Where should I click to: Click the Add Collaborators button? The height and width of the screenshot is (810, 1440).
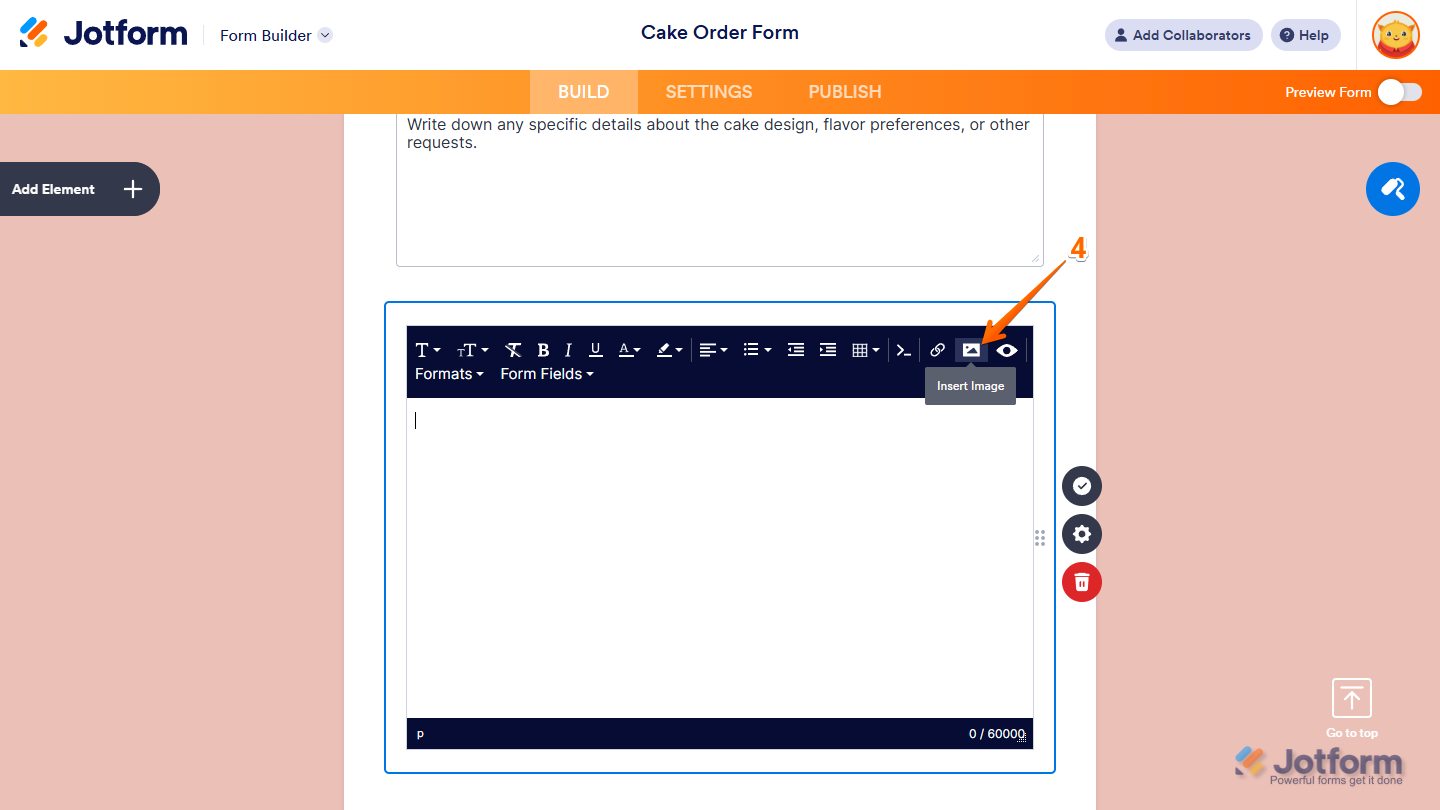[1183, 35]
